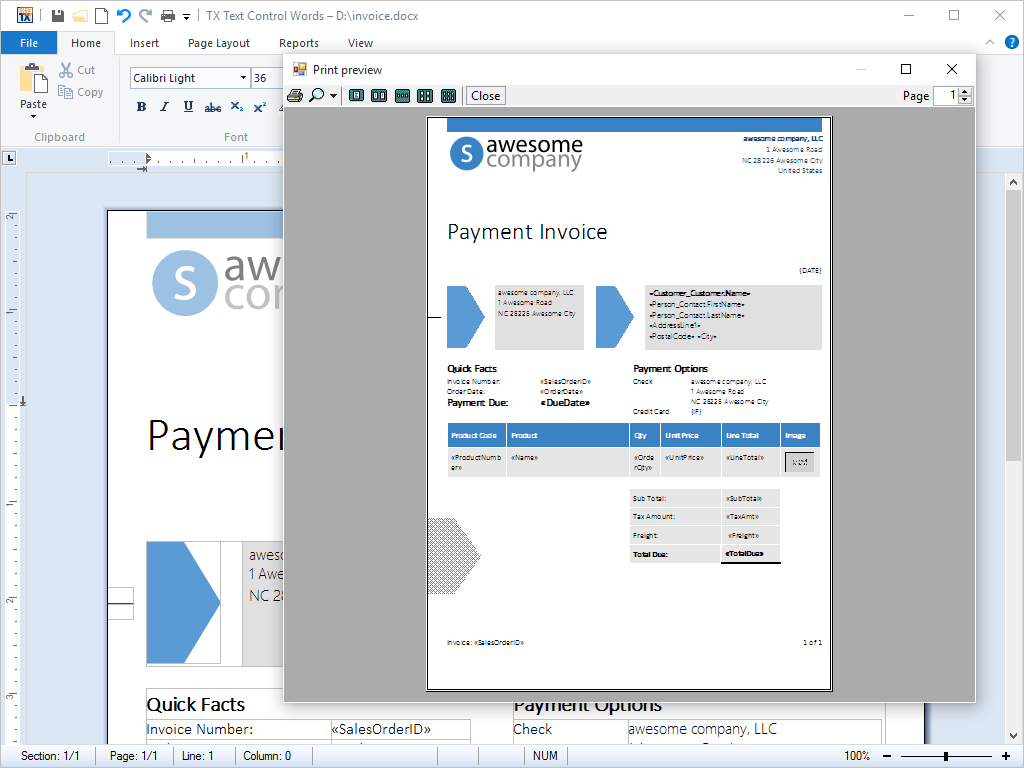Open the Quick Access Toolbar customize dropdown
This screenshot has width=1024, height=768.
pos(186,17)
